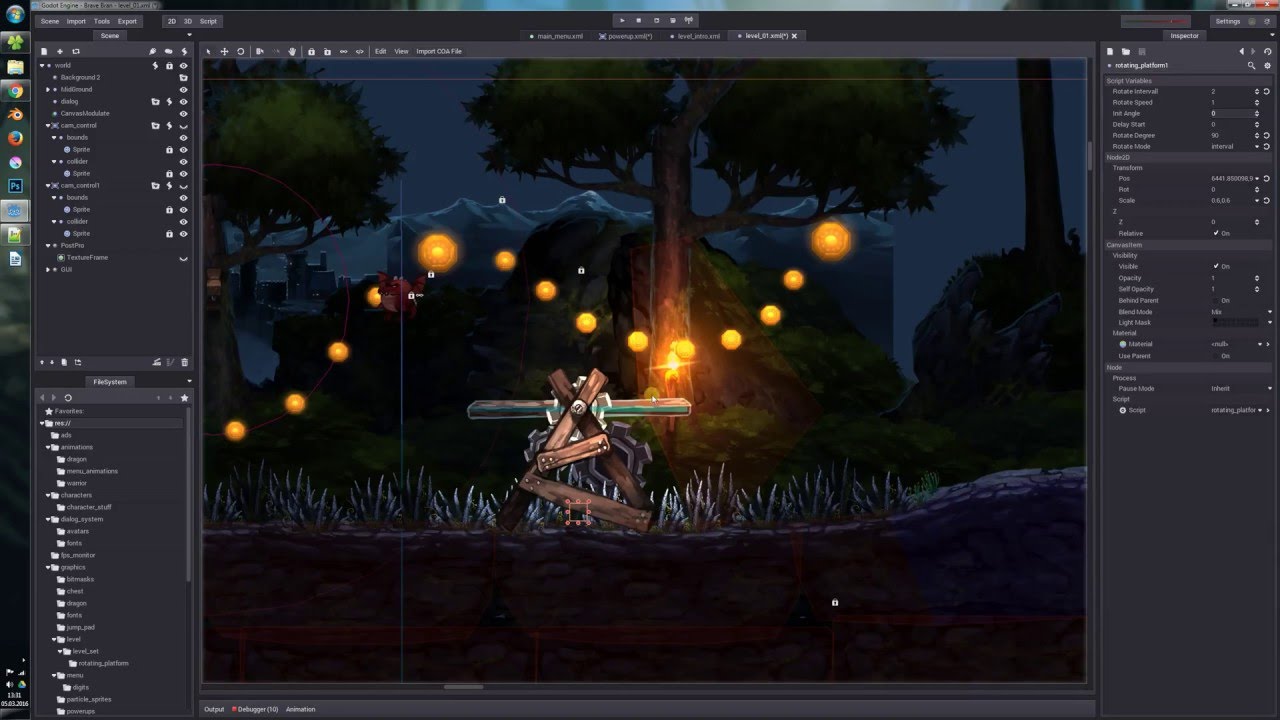Image resolution: width=1280 pixels, height=720 pixels.
Task: Open the Pause Mode dropdown
Action: pos(1241,388)
